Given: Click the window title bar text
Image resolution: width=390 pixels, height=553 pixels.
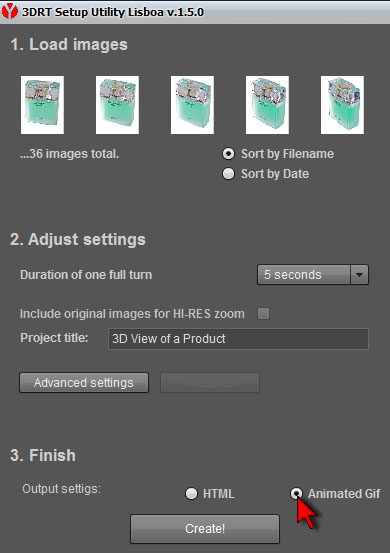Looking at the screenshot, I should [x=113, y=12].
